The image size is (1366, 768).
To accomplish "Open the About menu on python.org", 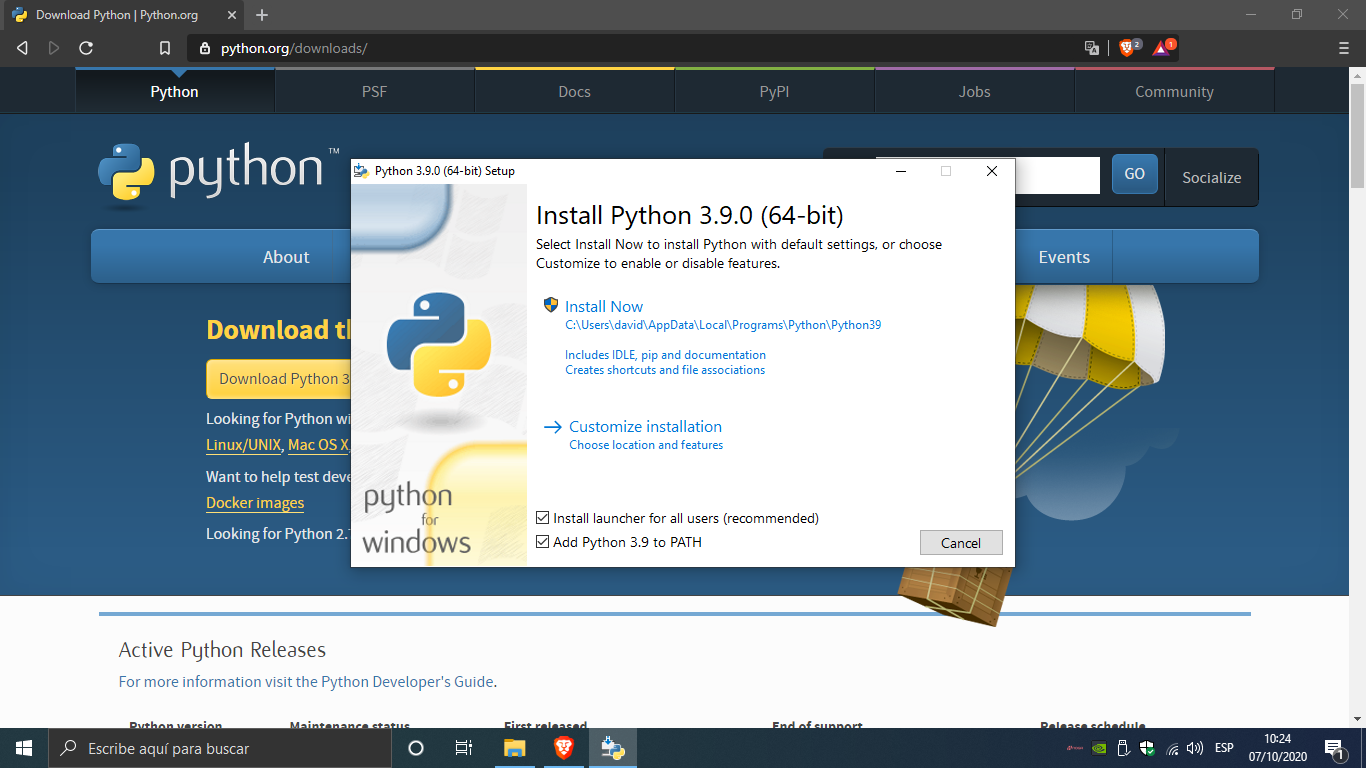I will [x=286, y=257].
